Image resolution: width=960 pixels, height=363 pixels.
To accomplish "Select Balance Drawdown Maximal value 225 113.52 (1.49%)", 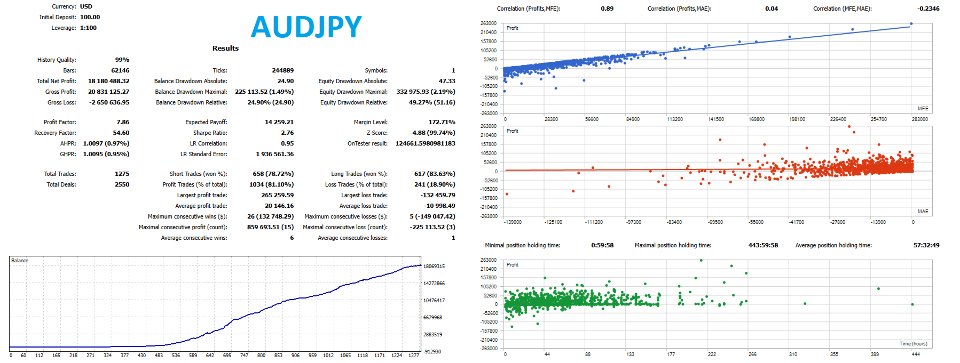I will pyautogui.click(x=264, y=92).
